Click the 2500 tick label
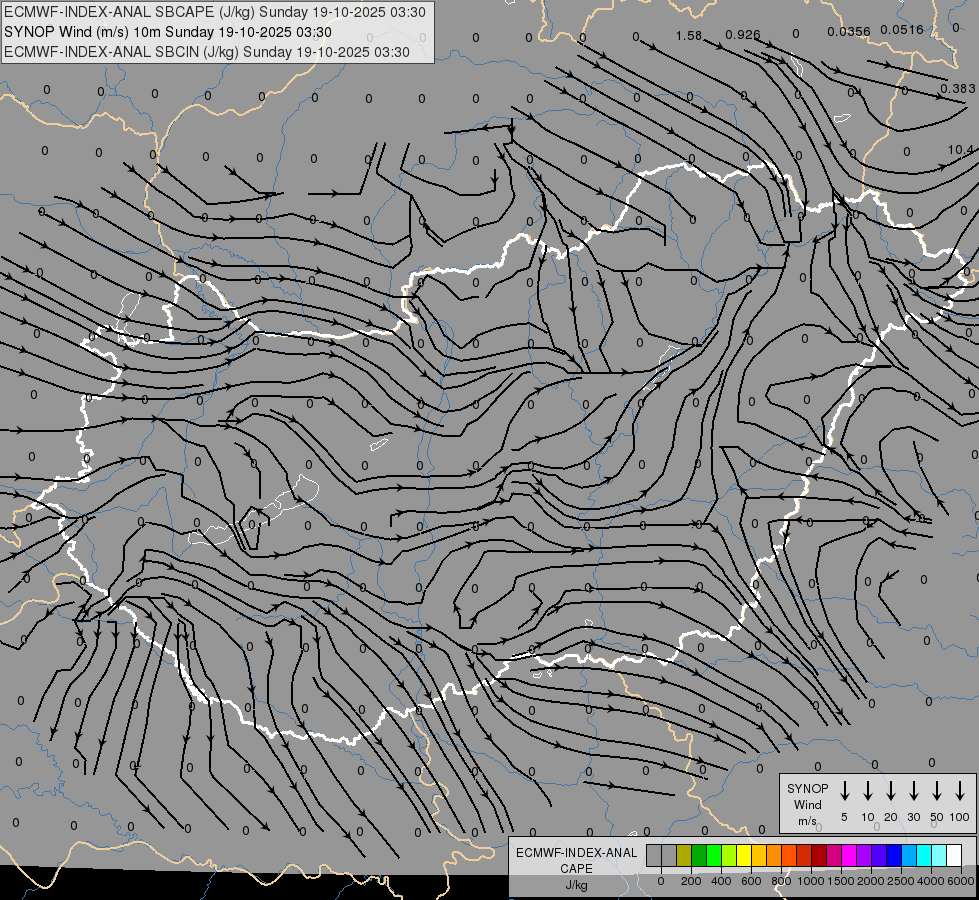Image resolution: width=979 pixels, height=900 pixels. pyautogui.click(x=901, y=881)
